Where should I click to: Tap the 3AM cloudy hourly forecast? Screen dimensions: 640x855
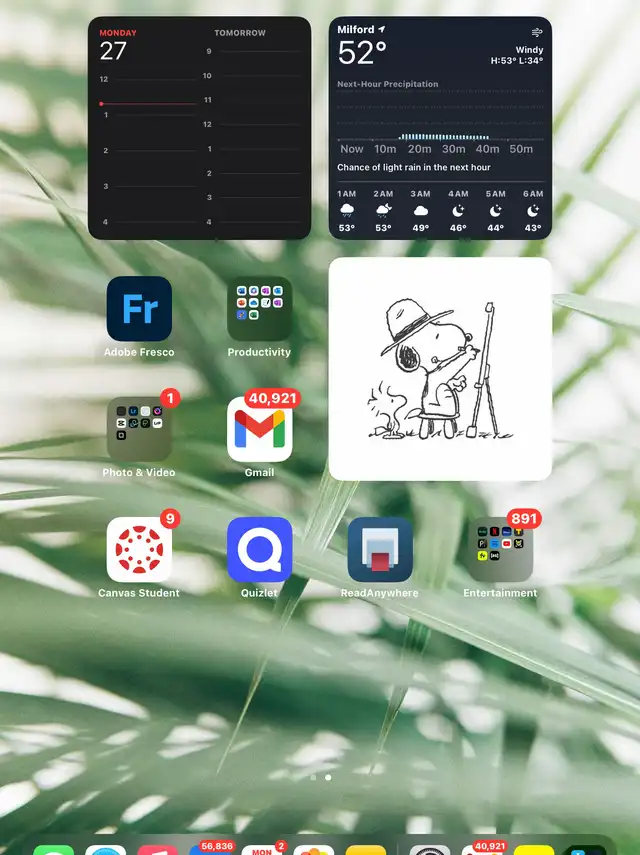(421, 211)
